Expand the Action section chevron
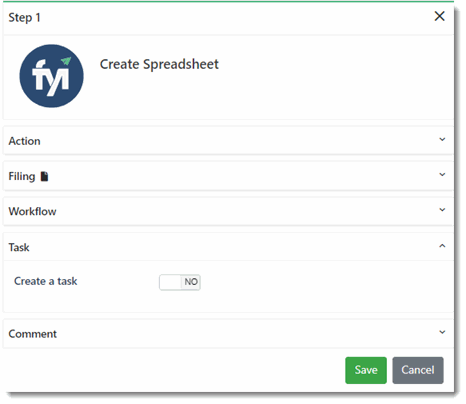The height and width of the screenshot is (404, 466). click(x=442, y=139)
